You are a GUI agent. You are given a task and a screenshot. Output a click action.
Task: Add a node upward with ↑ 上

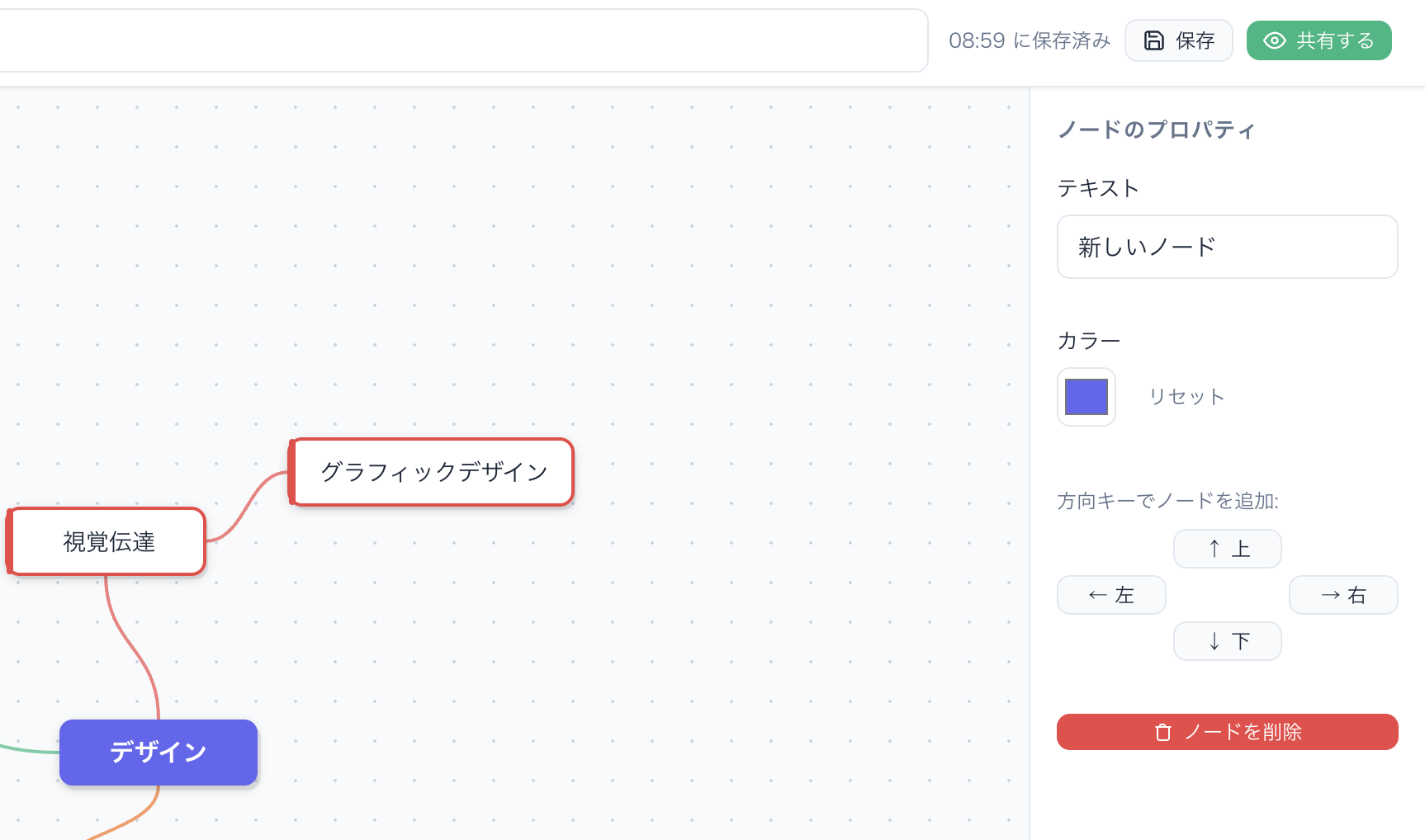click(x=1227, y=549)
